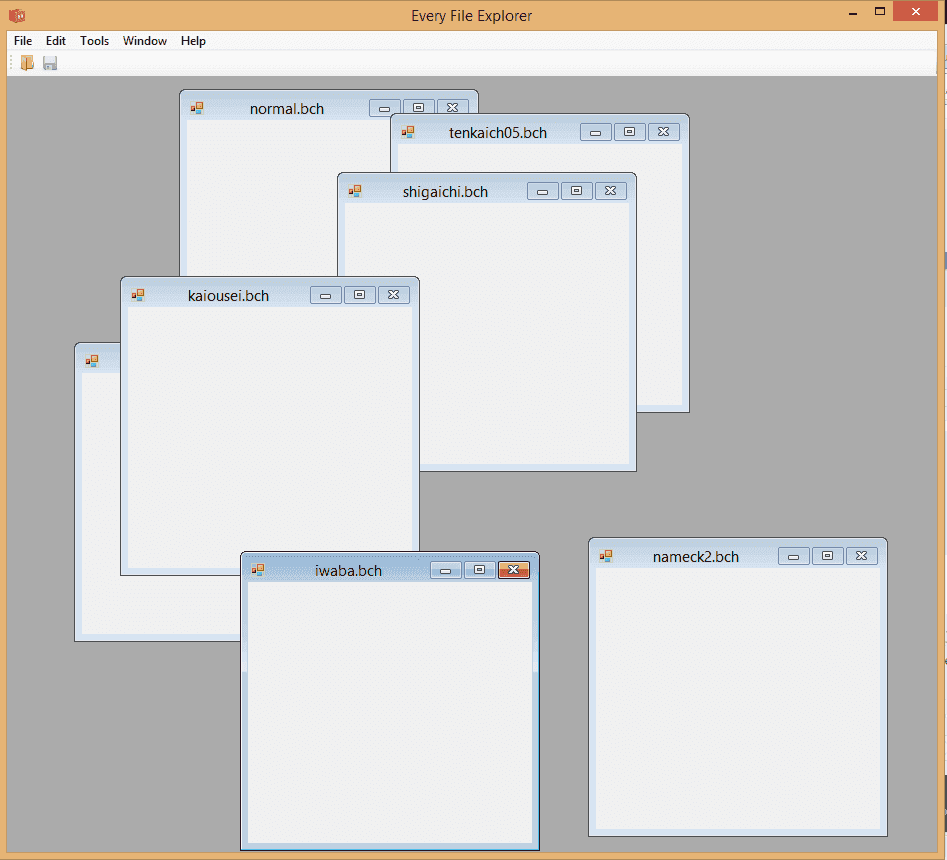Close the normal.bch window
The height and width of the screenshot is (860, 947).
coord(452,108)
